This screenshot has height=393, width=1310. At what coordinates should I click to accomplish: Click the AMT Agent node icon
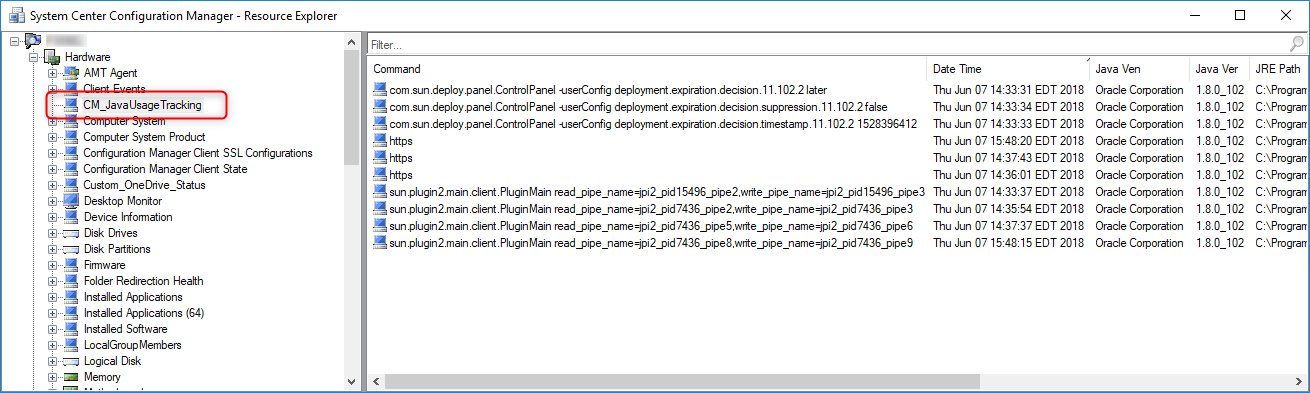pyautogui.click(x=71, y=73)
